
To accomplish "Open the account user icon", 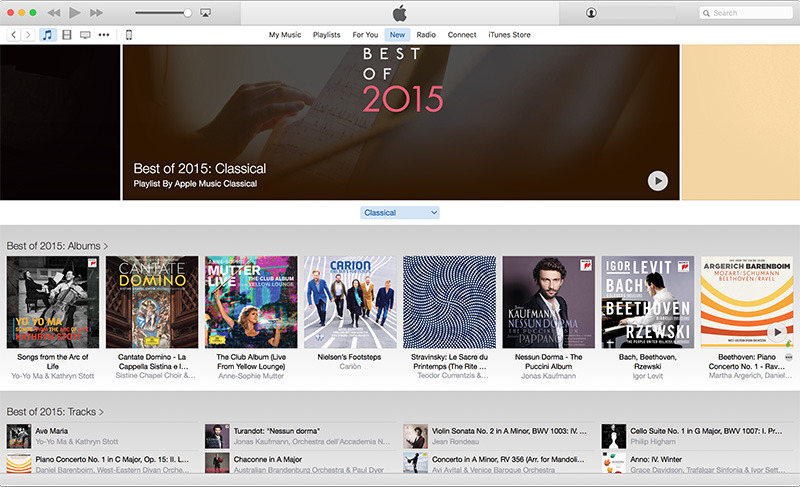I will (591, 13).
